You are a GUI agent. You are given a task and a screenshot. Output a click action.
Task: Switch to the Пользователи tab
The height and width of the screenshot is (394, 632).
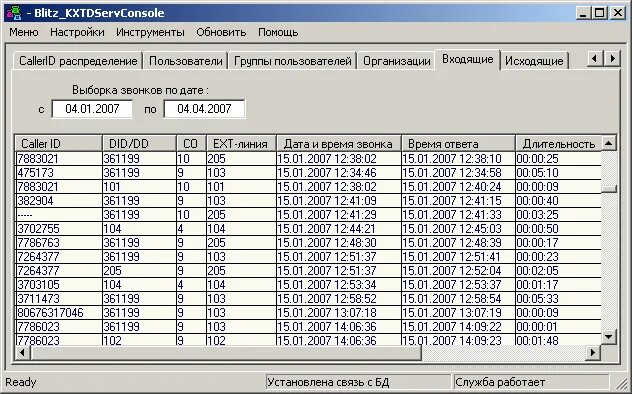pyautogui.click(x=186, y=61)
